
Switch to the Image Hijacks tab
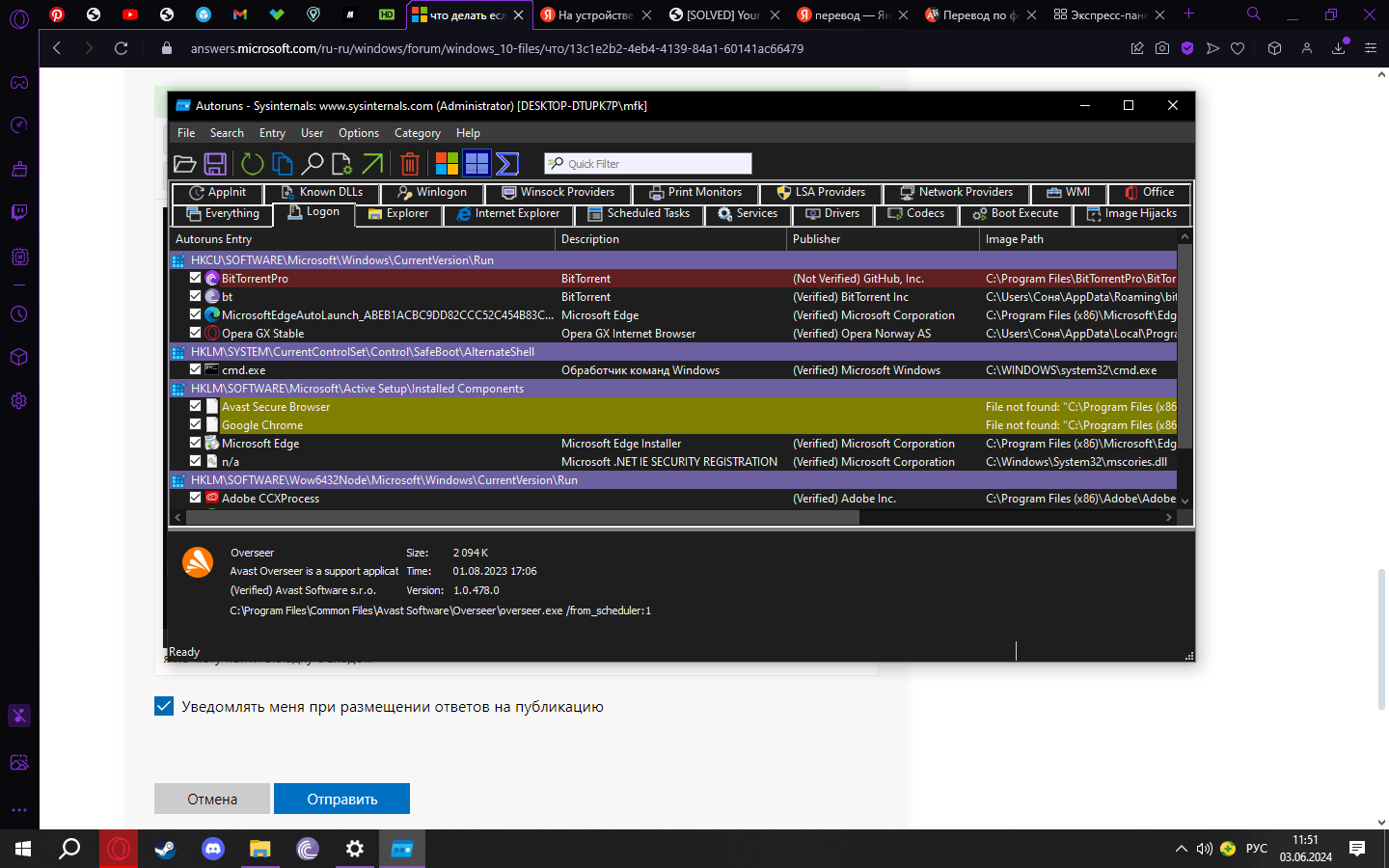1131,214
